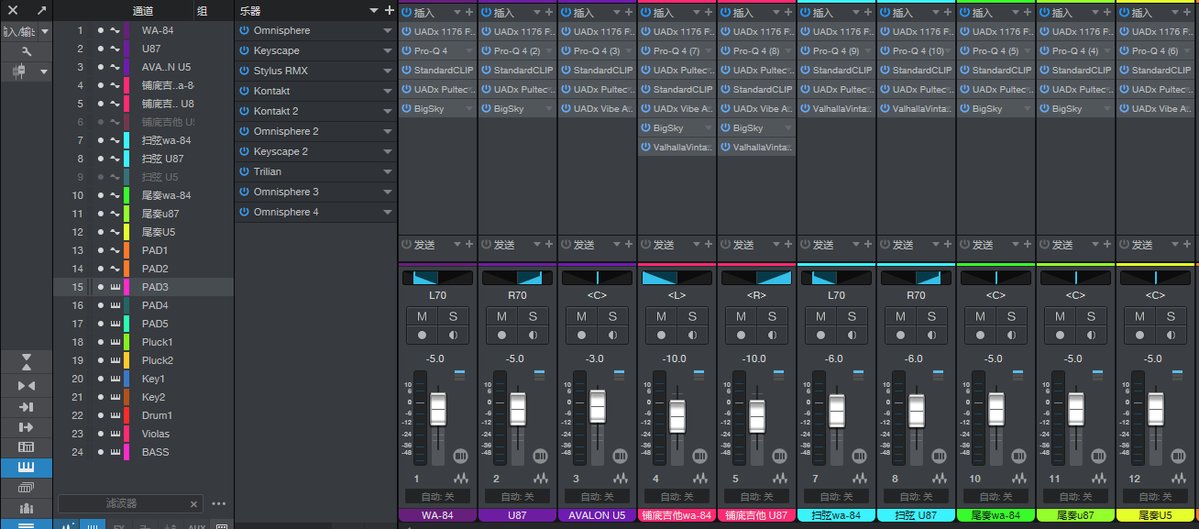
Task: Expand the Omnisphere instrument menu arrow
Action: (388, 31)
